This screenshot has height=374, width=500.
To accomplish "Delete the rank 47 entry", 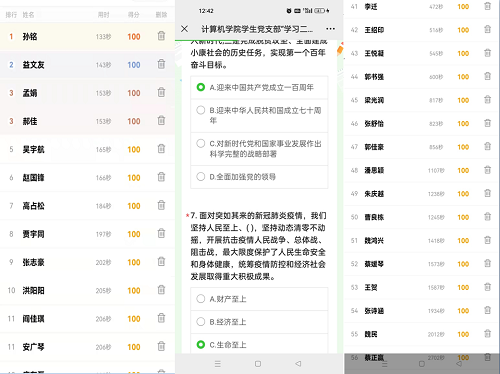I will (487, 146).
